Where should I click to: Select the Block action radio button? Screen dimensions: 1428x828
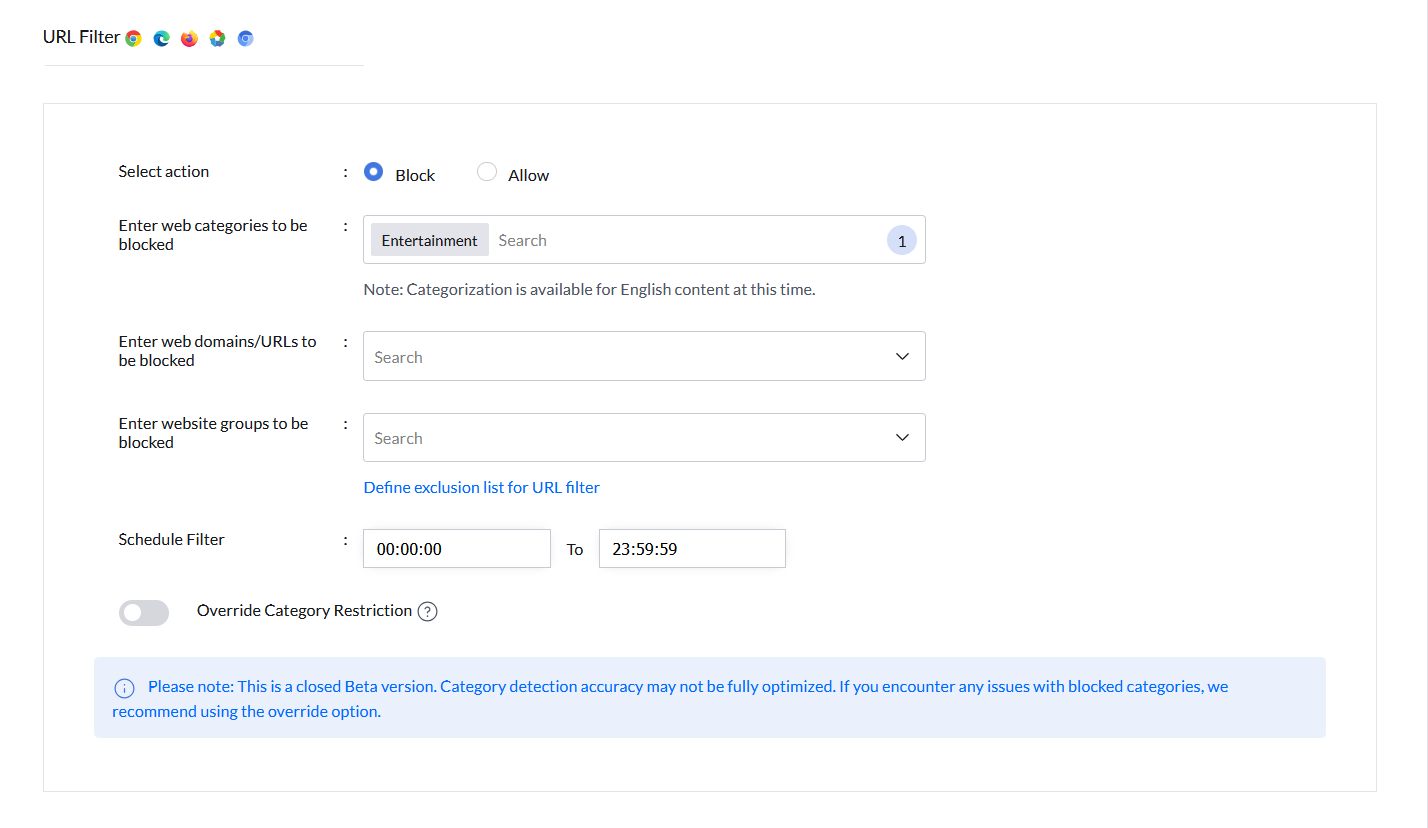[374, 172]
